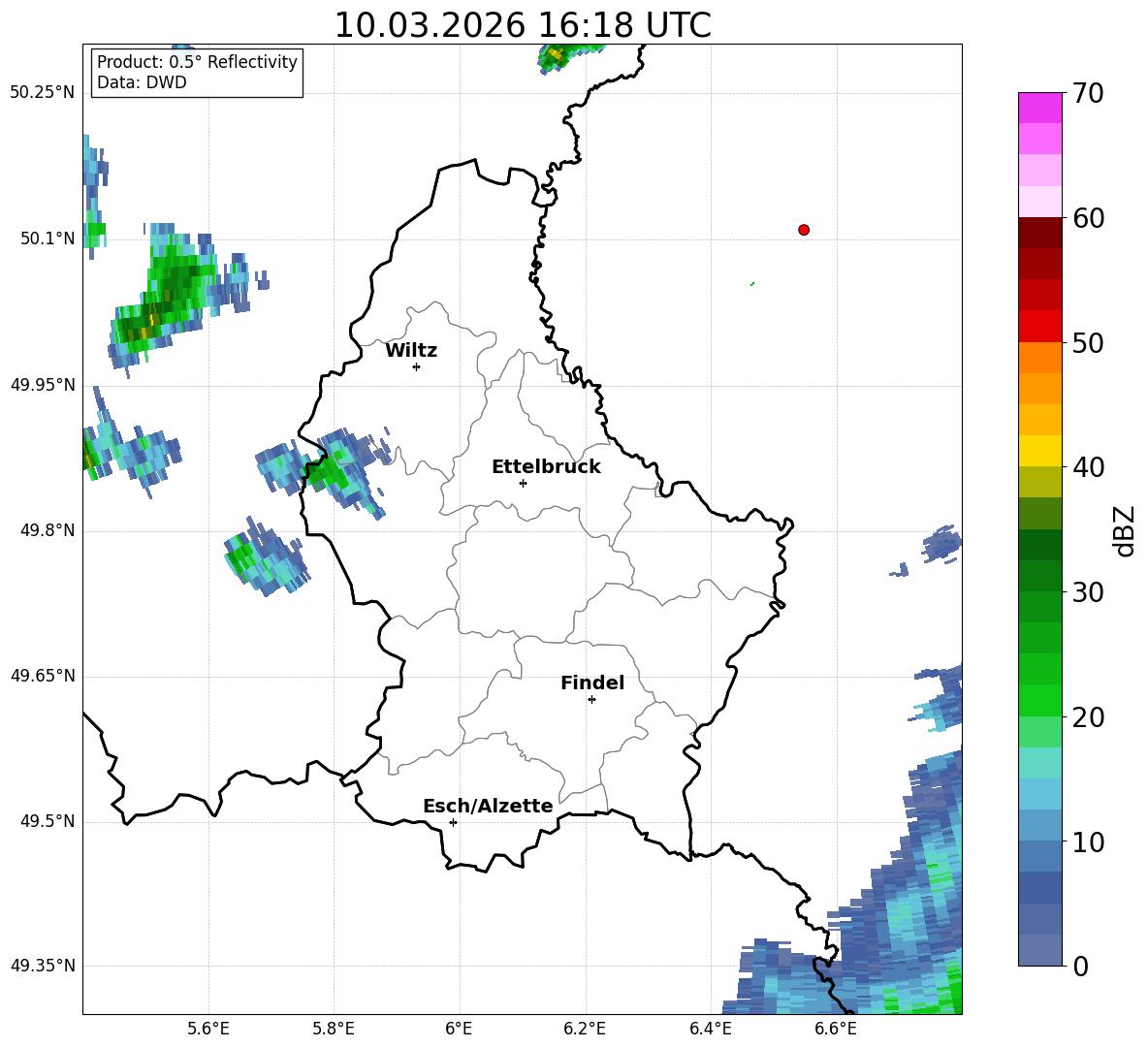Image resolution: width=1148 pixels, height=1048 pixels.
Task: Click the dark red colorbar segment below 60
Action: 1039,233
